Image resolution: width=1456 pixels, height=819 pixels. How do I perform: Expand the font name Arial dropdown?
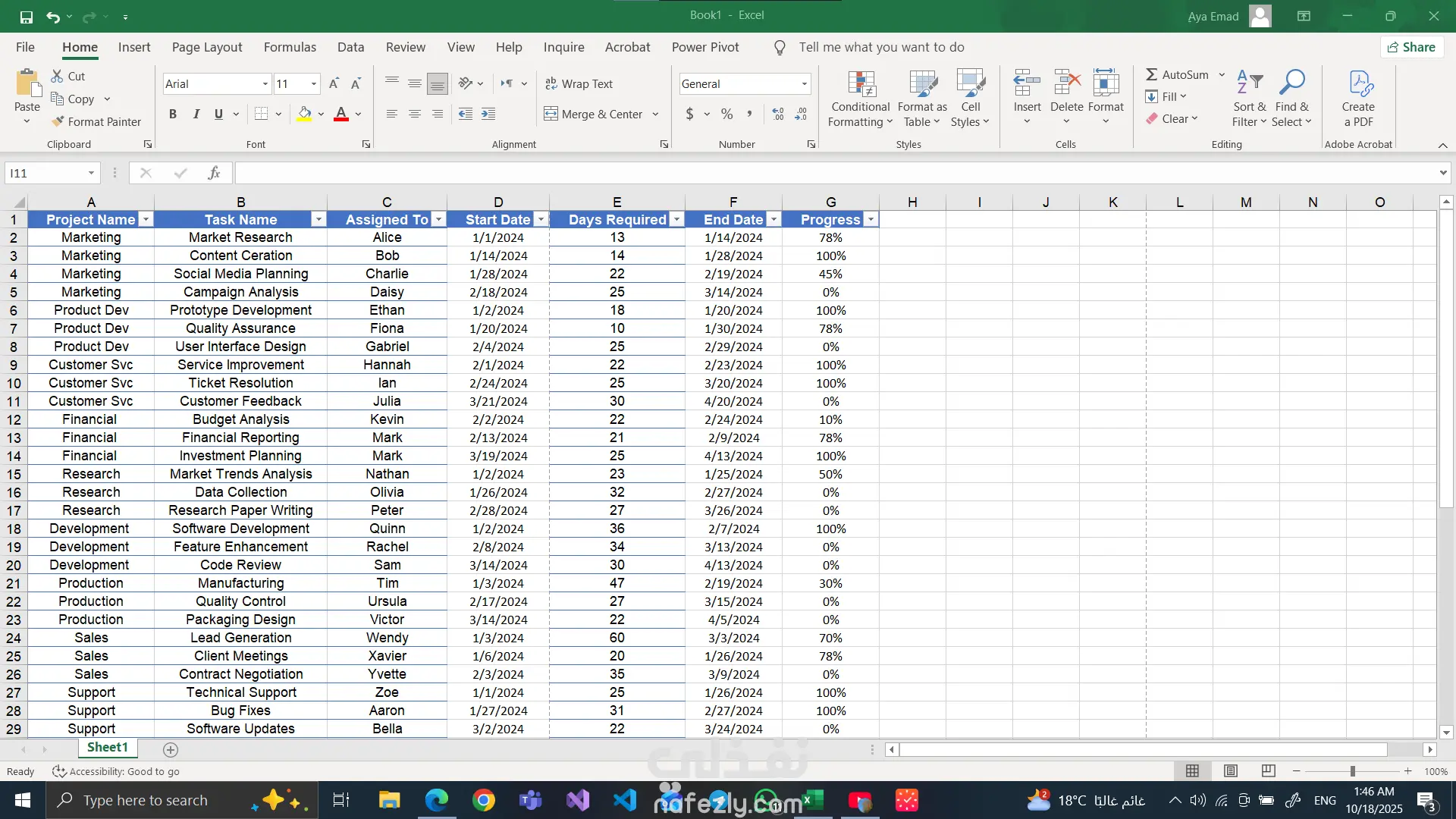click(x=265, y=84)
